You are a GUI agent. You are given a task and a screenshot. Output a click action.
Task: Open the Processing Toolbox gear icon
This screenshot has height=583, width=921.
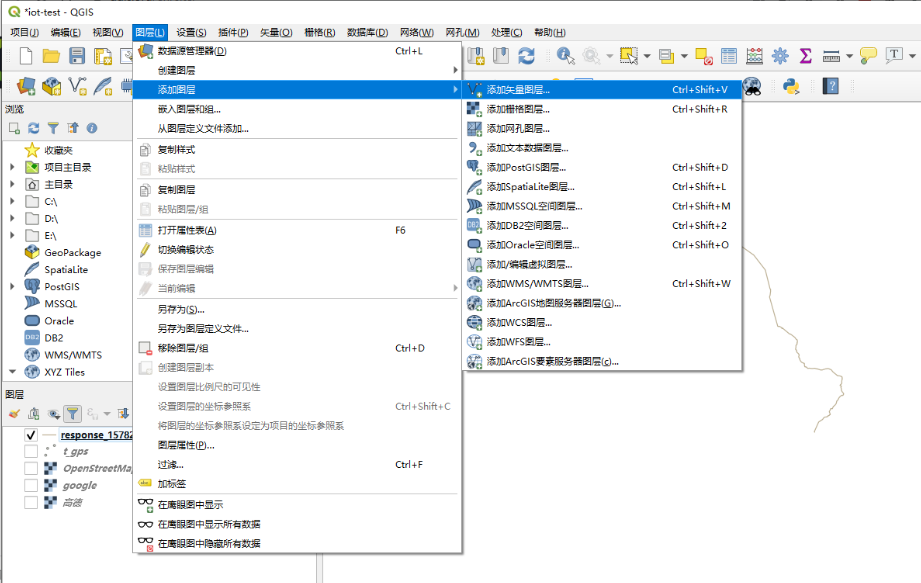780,56
